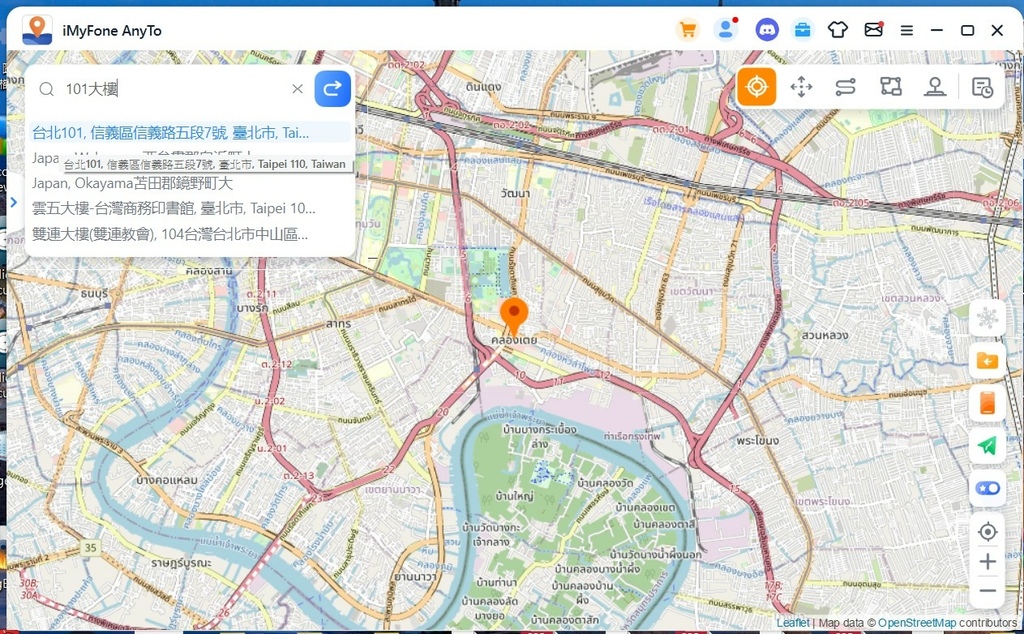Zoom in the map with plus

pos(987,562)
